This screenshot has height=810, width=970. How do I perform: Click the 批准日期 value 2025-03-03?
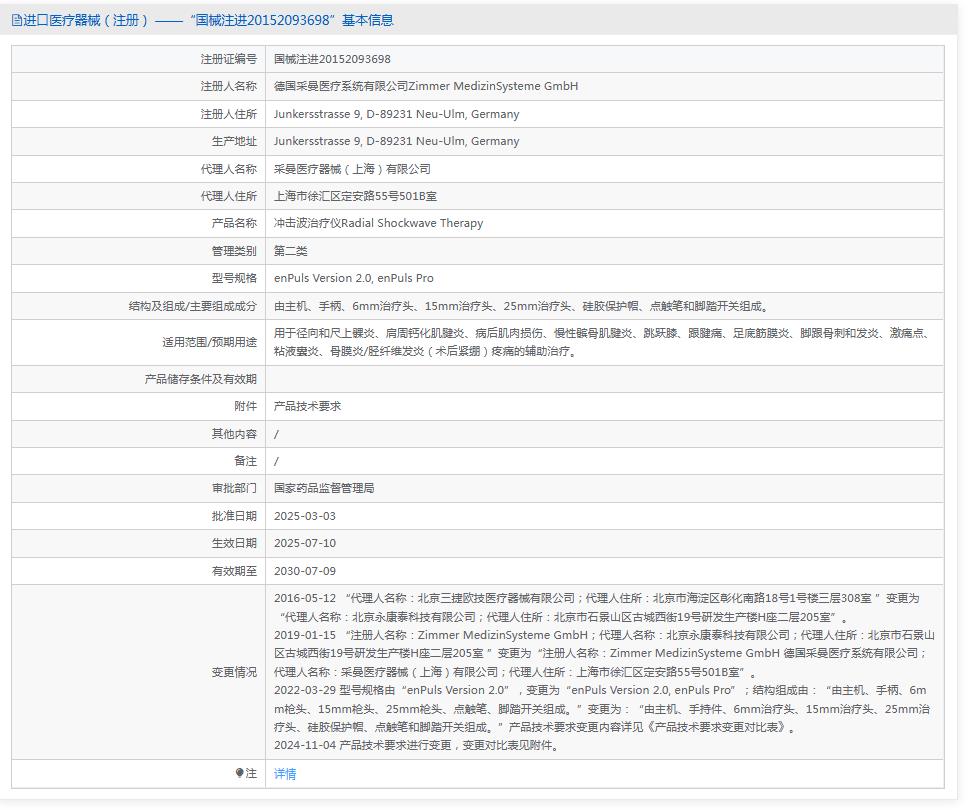click(310, 517)
